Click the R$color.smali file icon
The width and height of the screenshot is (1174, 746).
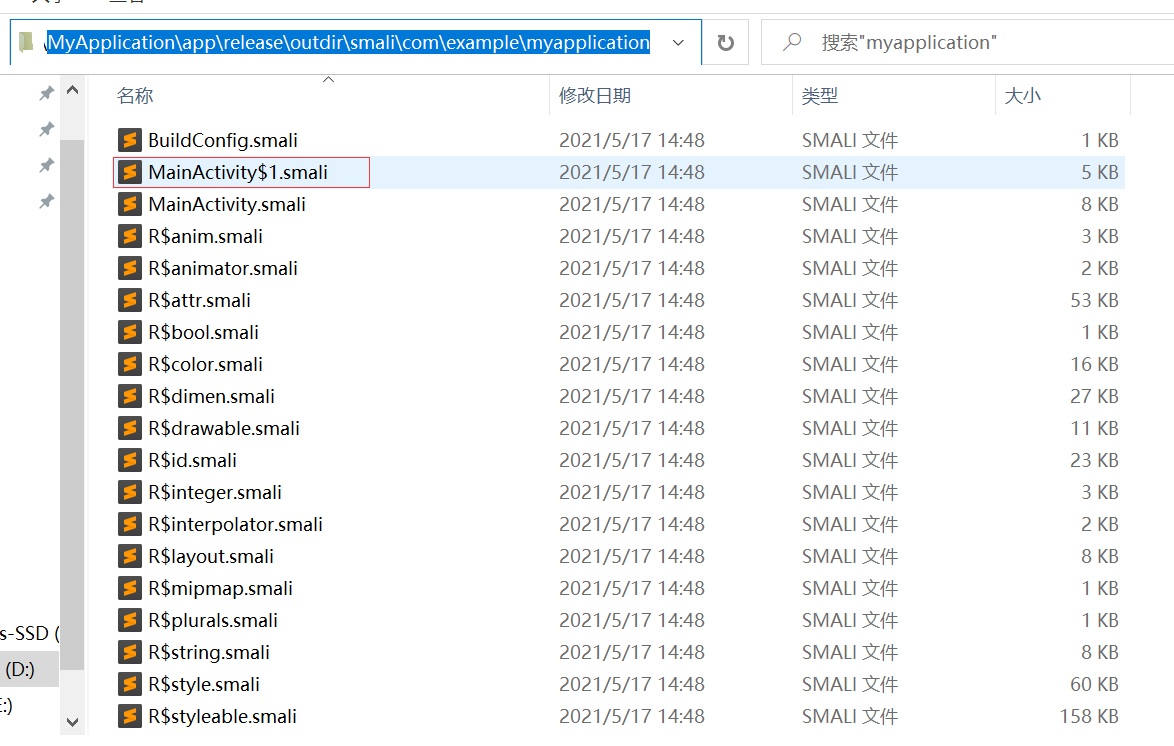pyautogui.click(x=130, y=364)
